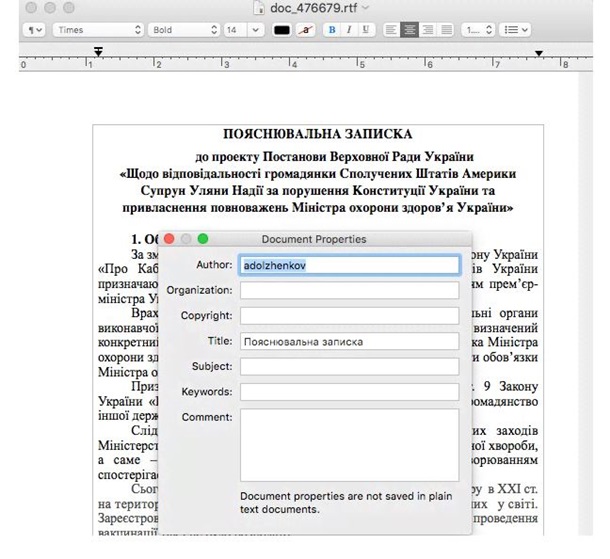Open the text highlight color picker
The width and height of the screenshot is (610, 559).
click(305, 30)
